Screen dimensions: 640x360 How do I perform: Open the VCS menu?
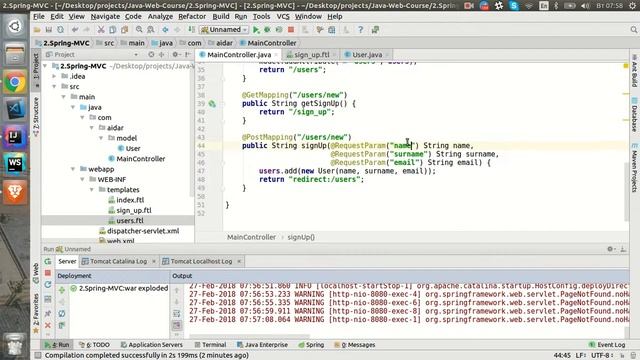coord(283,16)
